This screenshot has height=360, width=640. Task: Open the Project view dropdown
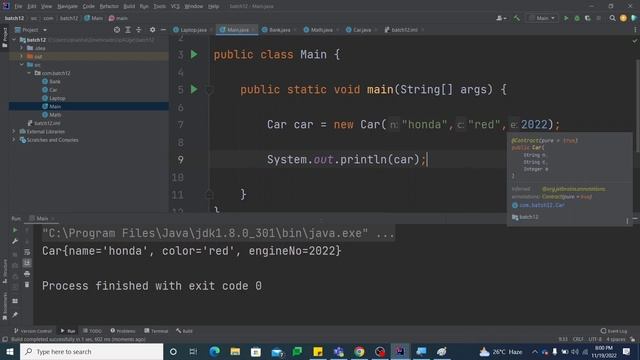(31, 30)
